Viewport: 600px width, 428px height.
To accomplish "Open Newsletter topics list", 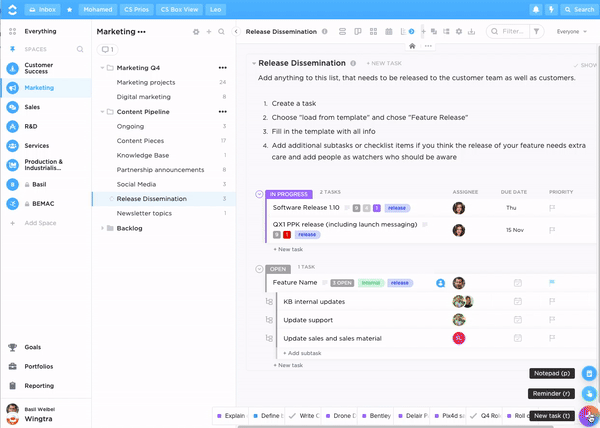I will (x=144, y=213).
